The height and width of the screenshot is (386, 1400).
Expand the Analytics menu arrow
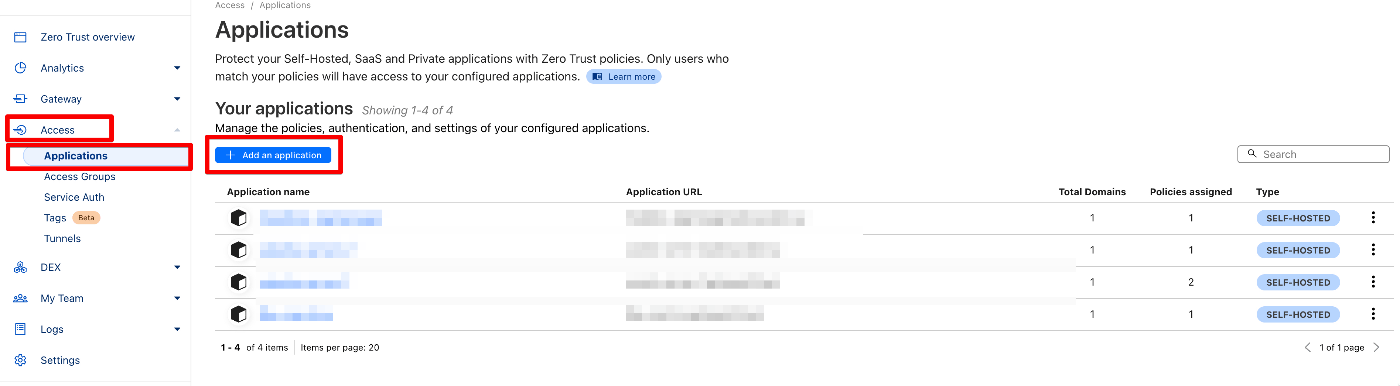(x=177, y=68)
